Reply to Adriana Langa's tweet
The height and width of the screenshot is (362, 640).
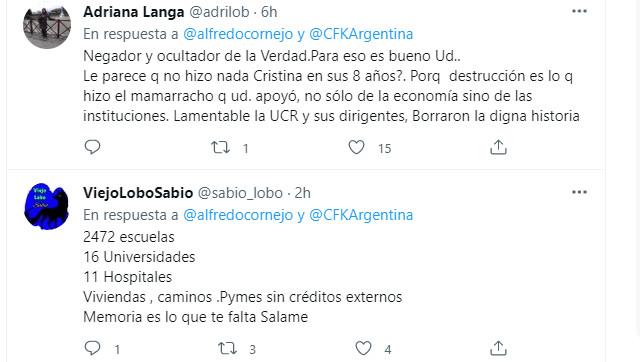(92, 147)
